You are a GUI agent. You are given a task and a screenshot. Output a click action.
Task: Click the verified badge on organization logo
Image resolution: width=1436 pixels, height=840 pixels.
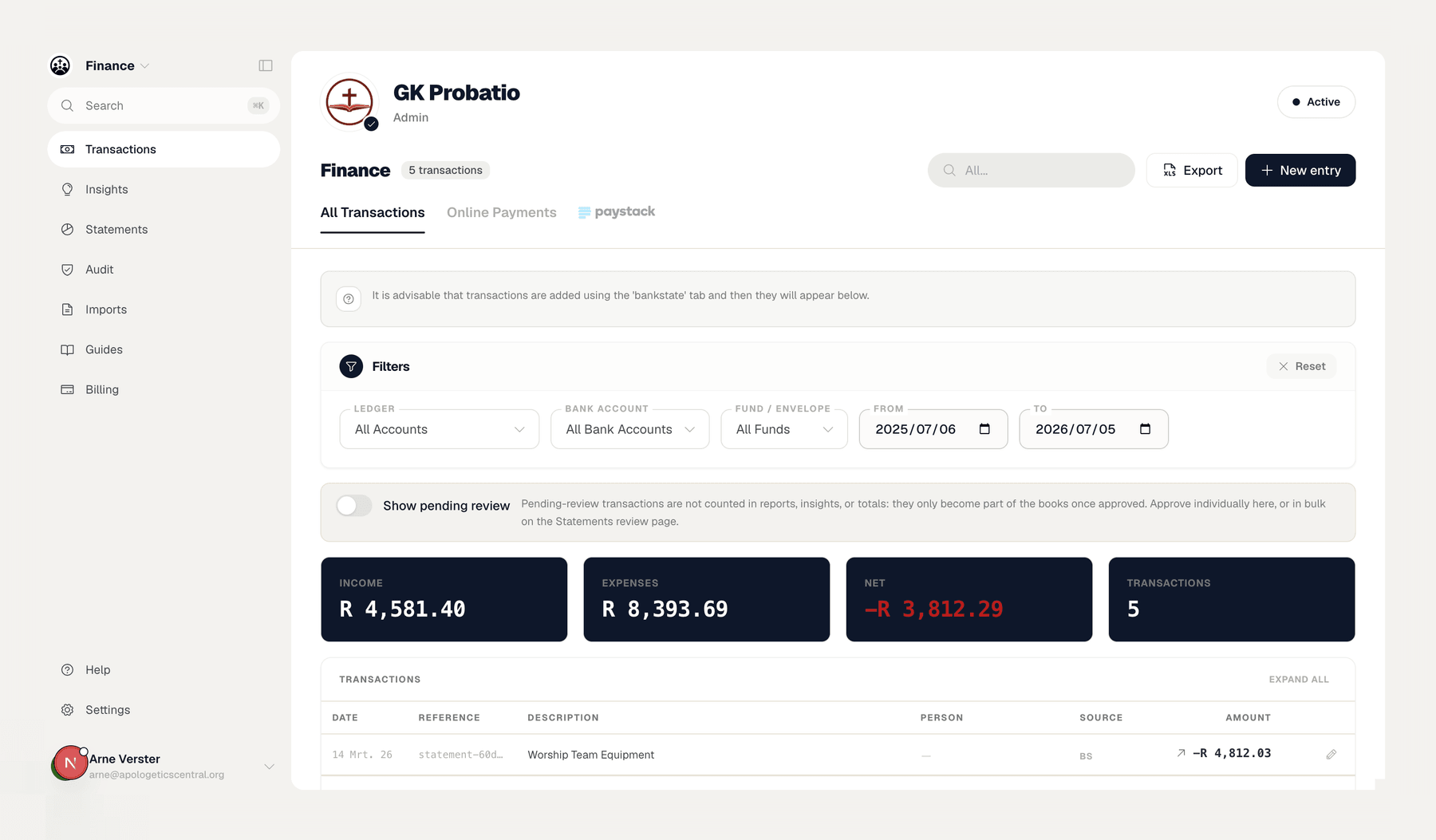(371, 124)
